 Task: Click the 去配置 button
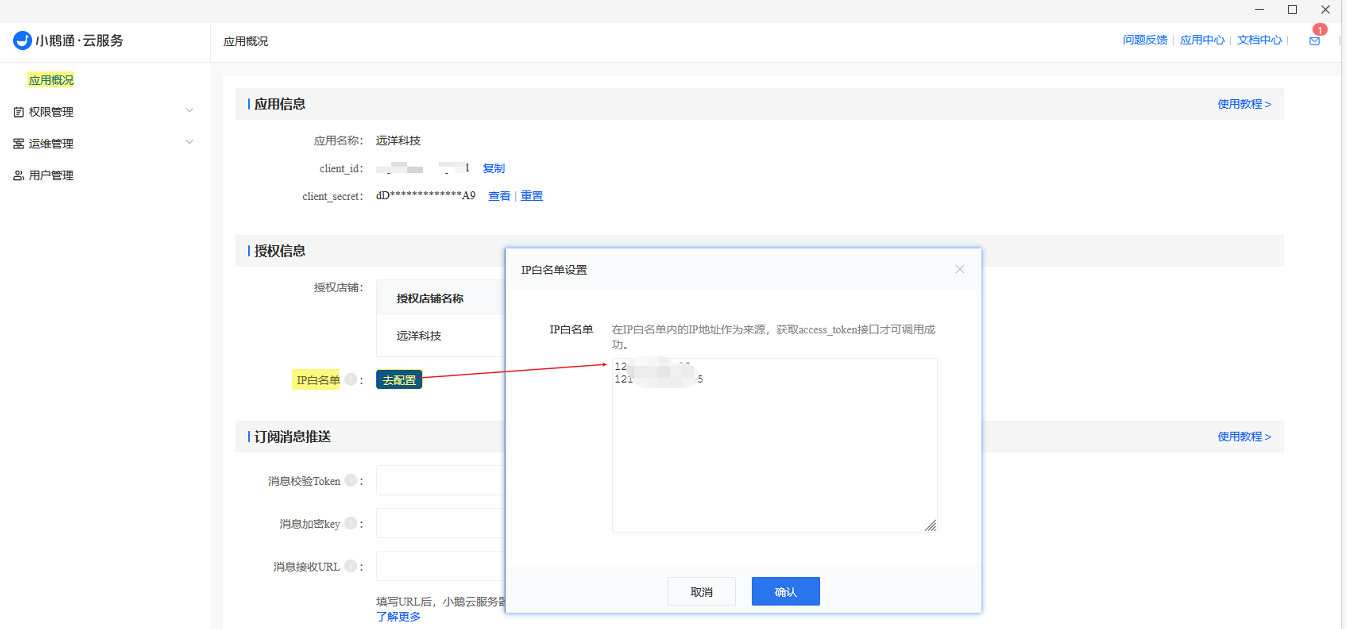(399, 380)
